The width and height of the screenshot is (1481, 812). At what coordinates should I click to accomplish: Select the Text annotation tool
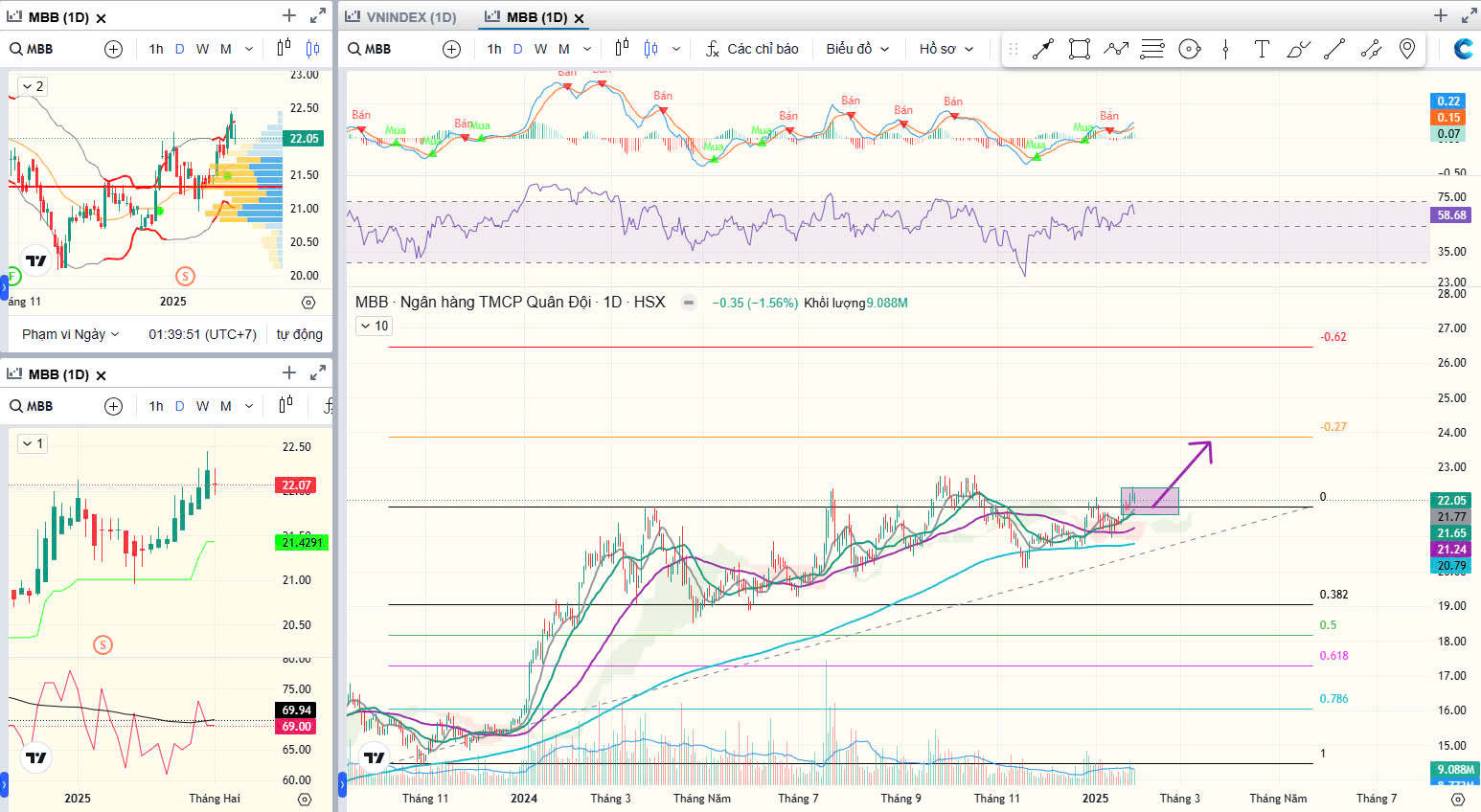(x=1262, y=49)
